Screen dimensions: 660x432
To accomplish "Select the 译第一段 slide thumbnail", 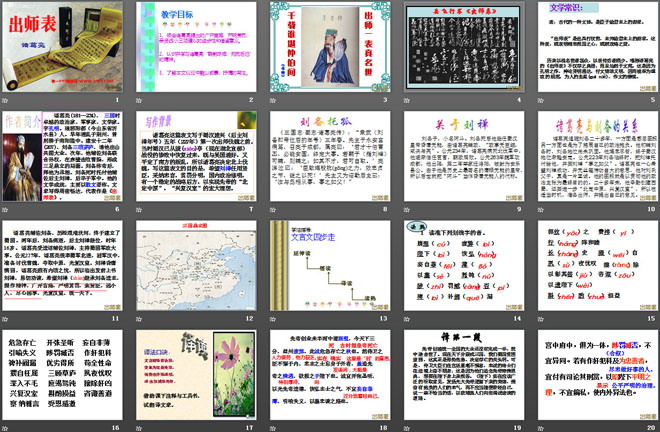I will pos(464,375).
